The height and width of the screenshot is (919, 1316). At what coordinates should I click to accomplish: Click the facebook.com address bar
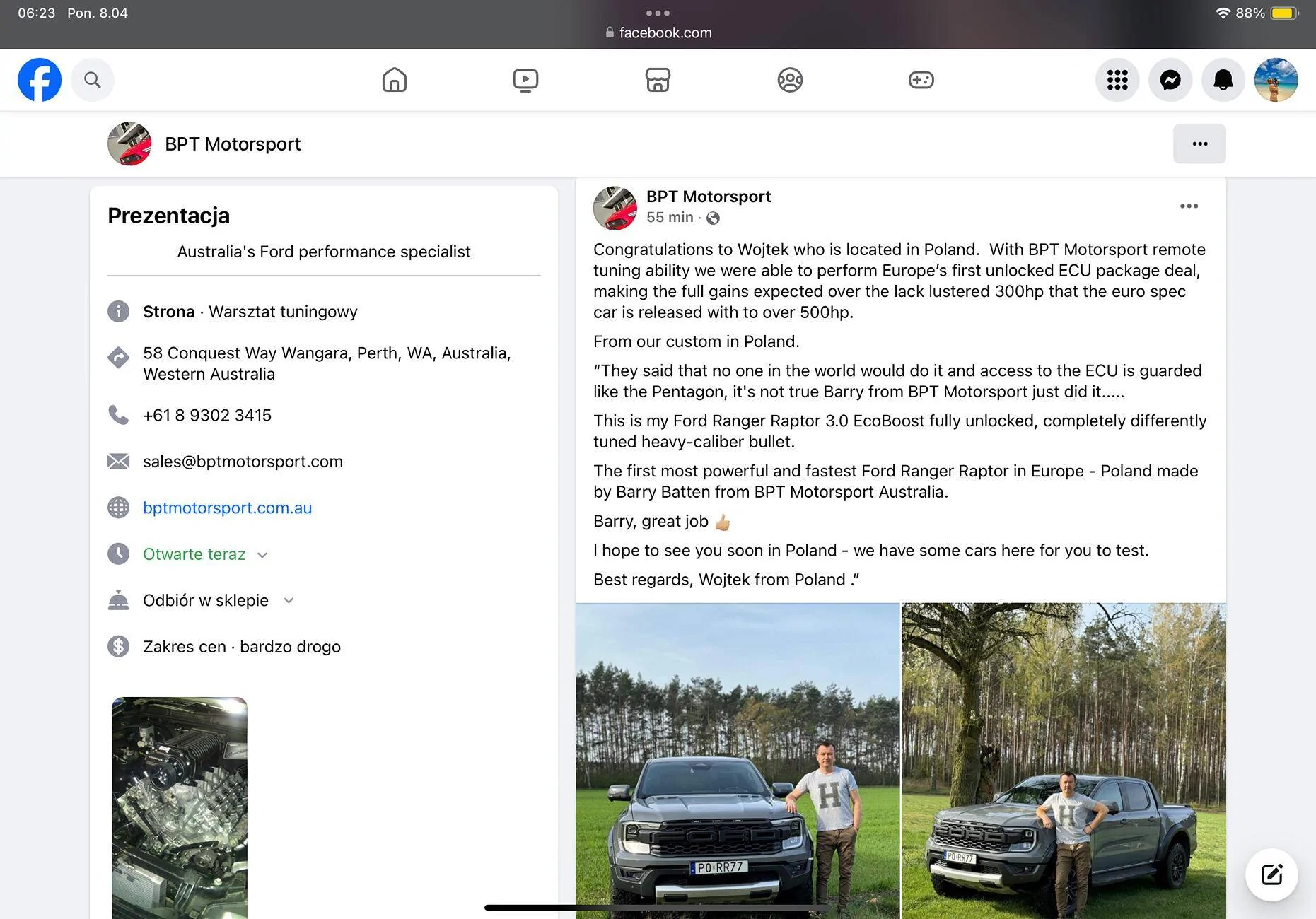(x=658, y=33)
